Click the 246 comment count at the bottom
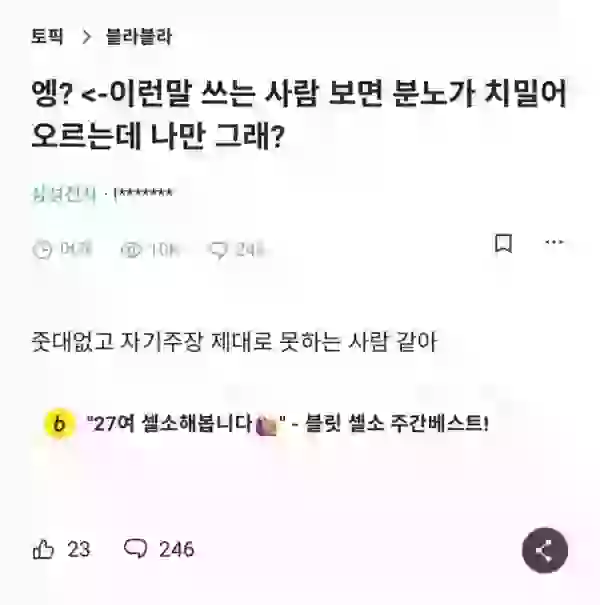Viewport: 600px width, 605px height. [177, 549]
